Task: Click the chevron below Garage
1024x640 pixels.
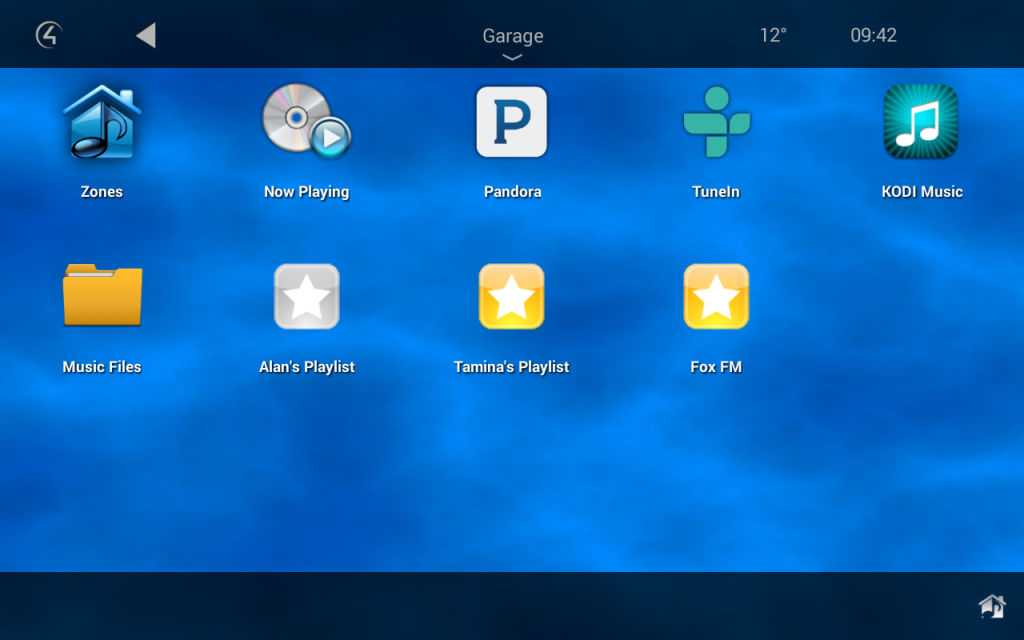Action: [513, 57]
